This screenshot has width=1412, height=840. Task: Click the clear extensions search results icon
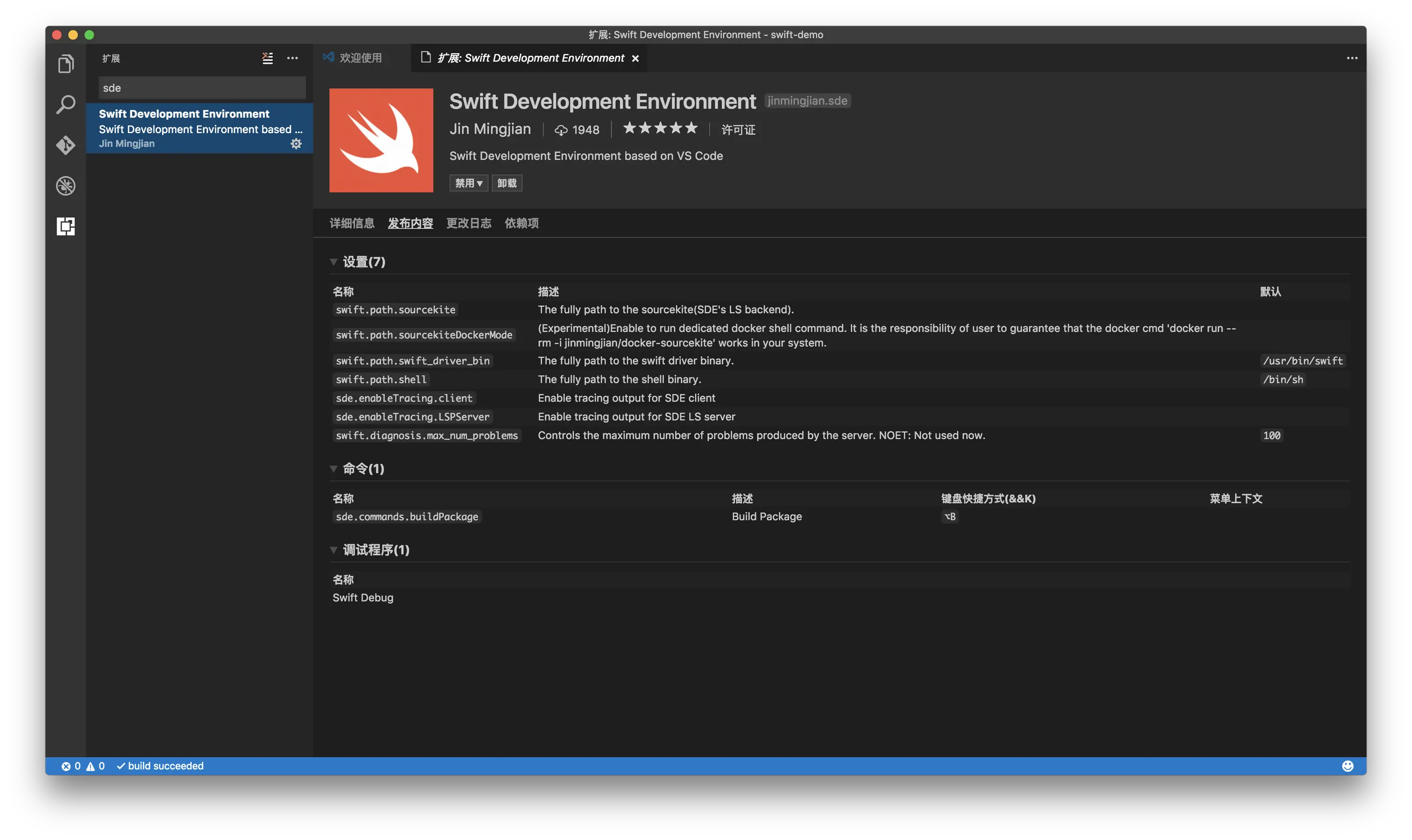268,58
